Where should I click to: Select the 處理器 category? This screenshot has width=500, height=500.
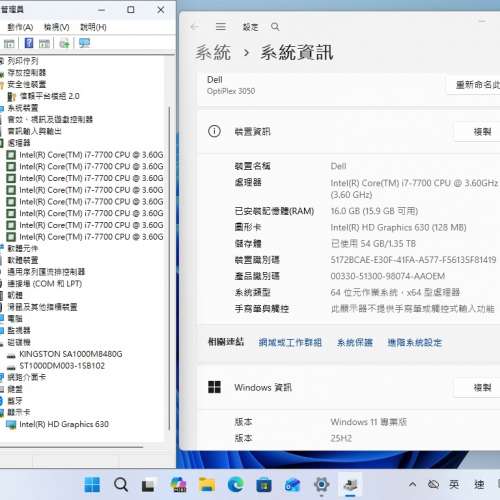tap(19, 143)
